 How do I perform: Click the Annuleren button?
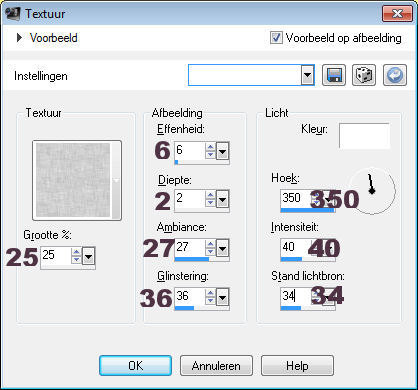(216, 366)
